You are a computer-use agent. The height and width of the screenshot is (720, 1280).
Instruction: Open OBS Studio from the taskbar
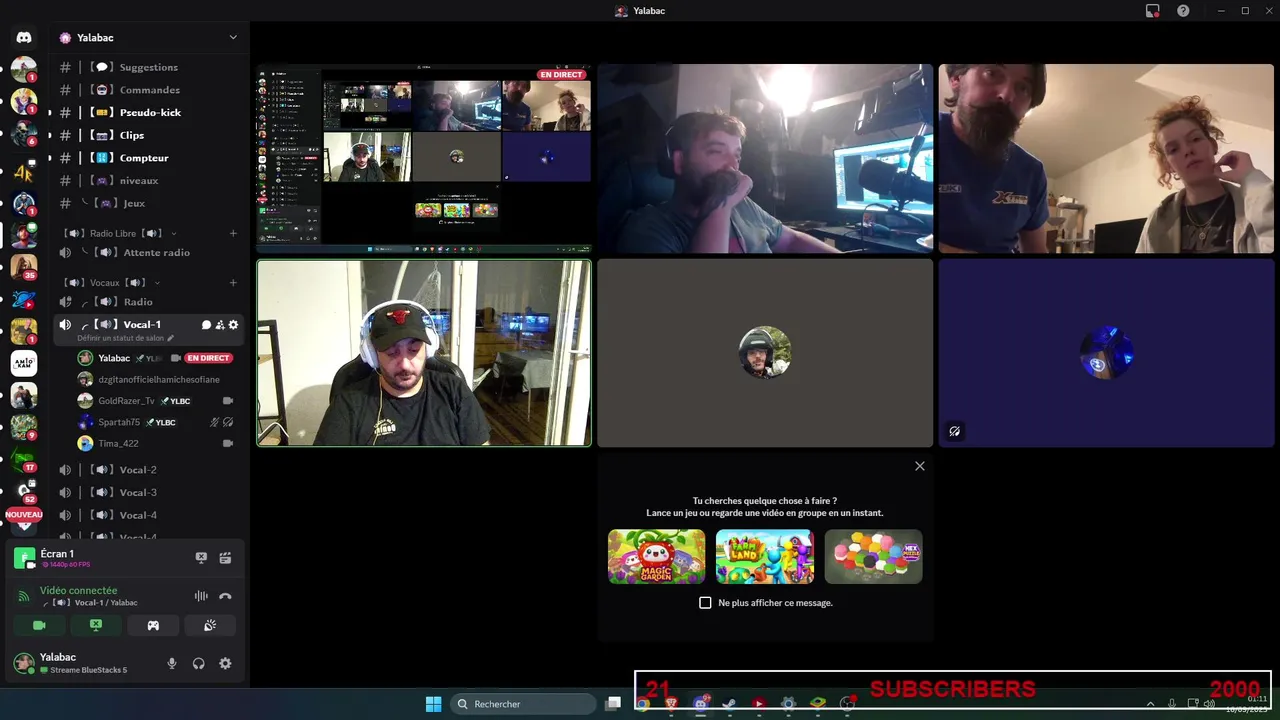(x=847, y=704)
